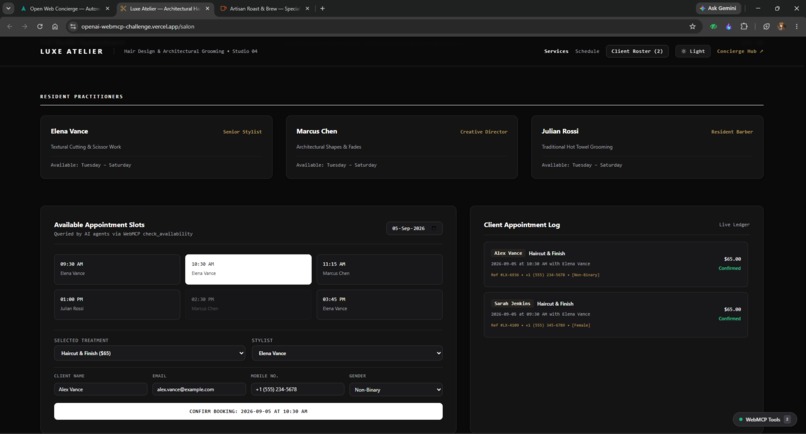806x434 pixels.
Task: Open the tab search dropdown arrow
Action: click(8, 8)
